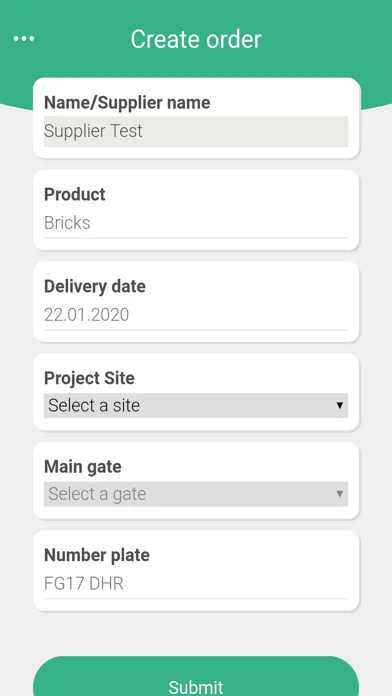392x696 pixels.
Task: Click the Supplier Test name field
Action: (196, 131)
